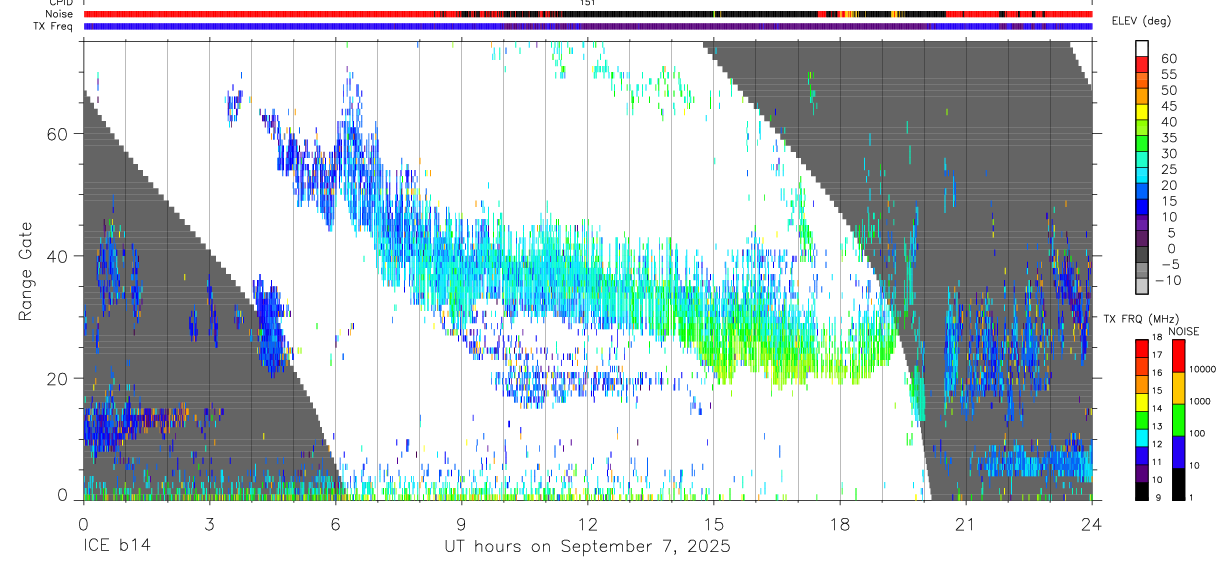The height and width of the screenshot is (567, 1228).
Task: Click the 'Range Gate' y-axis title
Action: click(26, 271)
